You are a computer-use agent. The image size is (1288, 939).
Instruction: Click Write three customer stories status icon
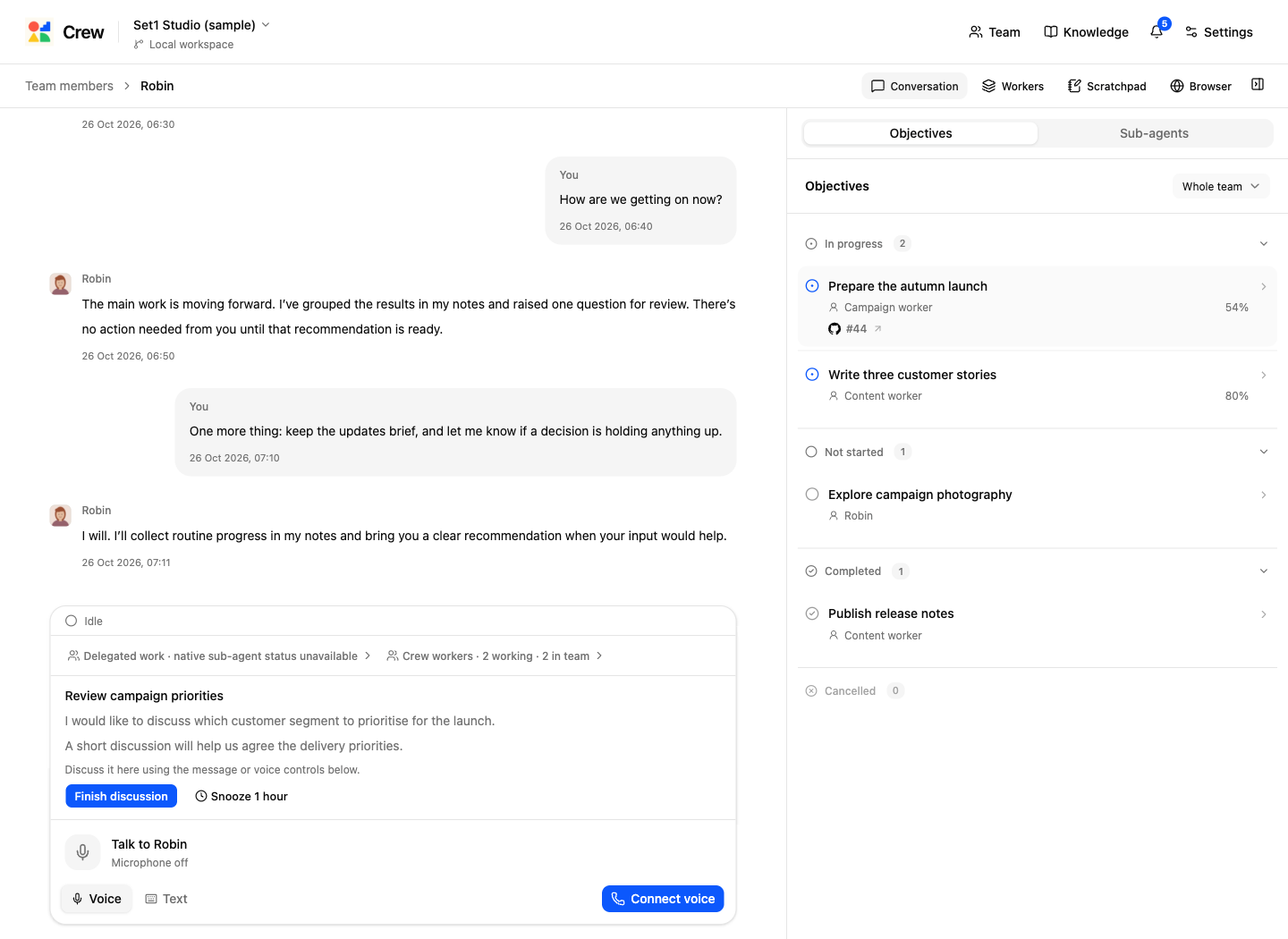tap(812, 375)
